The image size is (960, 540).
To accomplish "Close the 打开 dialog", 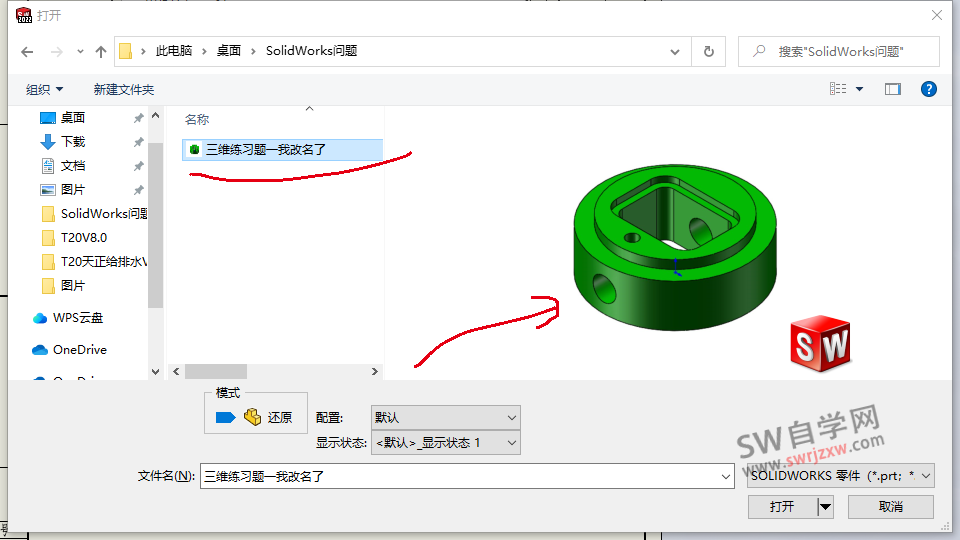I will pyautogui.click(x=937, y=15).
